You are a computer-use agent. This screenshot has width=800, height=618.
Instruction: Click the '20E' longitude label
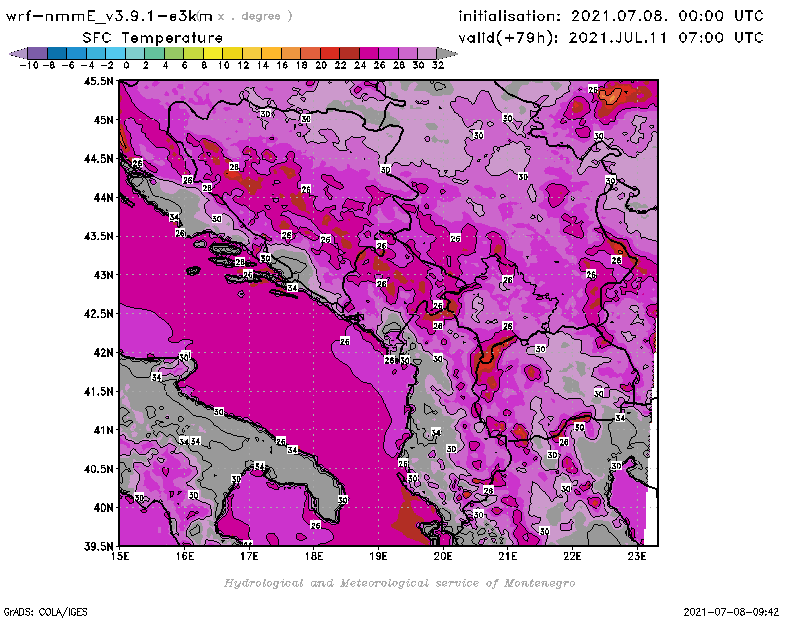[x=443, y=556]
